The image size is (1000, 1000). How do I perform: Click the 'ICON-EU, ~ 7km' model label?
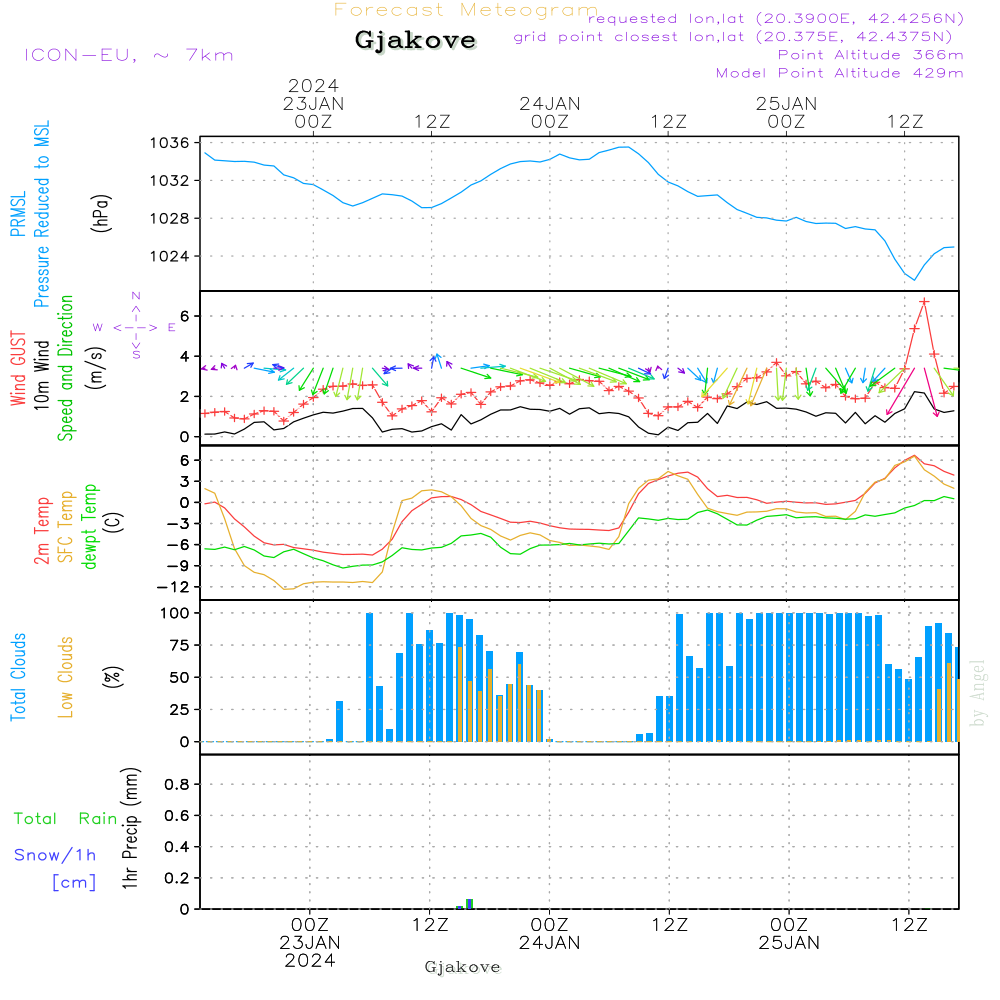tap(128, 55)
